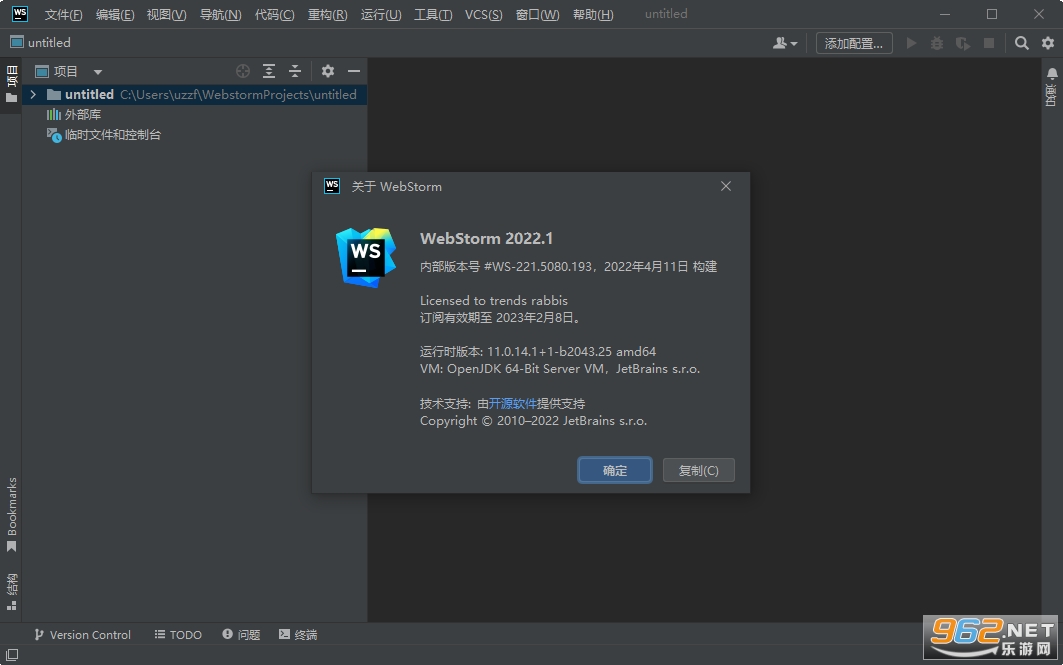Open the 通知 notifications bell tab
Viewport: 1063px width, 665px height.
tap(1051, 86)
